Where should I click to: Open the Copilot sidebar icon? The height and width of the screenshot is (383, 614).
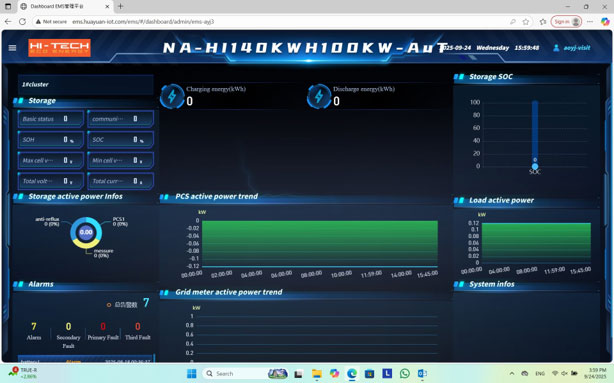(605, 22)
